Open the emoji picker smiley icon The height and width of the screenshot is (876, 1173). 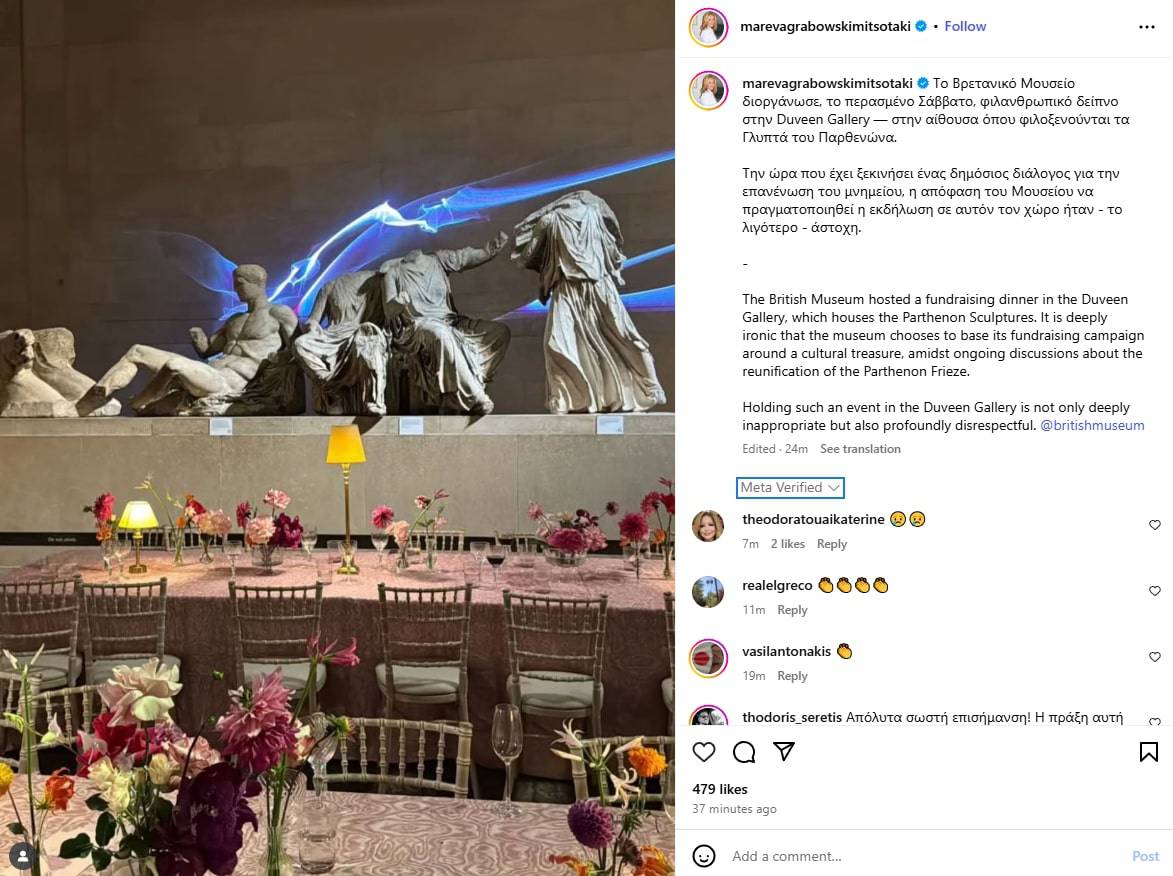(x=703, y=856)
